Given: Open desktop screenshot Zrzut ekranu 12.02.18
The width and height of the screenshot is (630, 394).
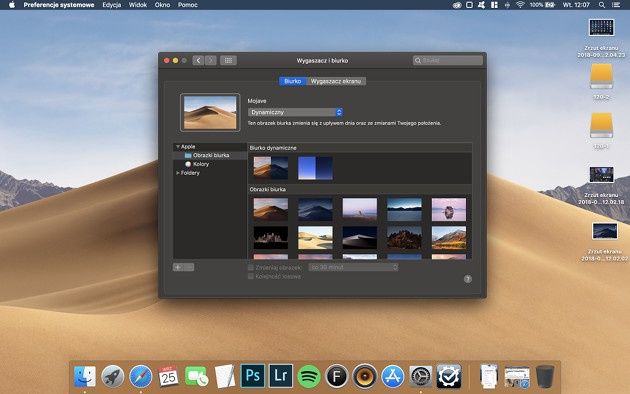Looking at the screenshot, I should click(601, 175).
